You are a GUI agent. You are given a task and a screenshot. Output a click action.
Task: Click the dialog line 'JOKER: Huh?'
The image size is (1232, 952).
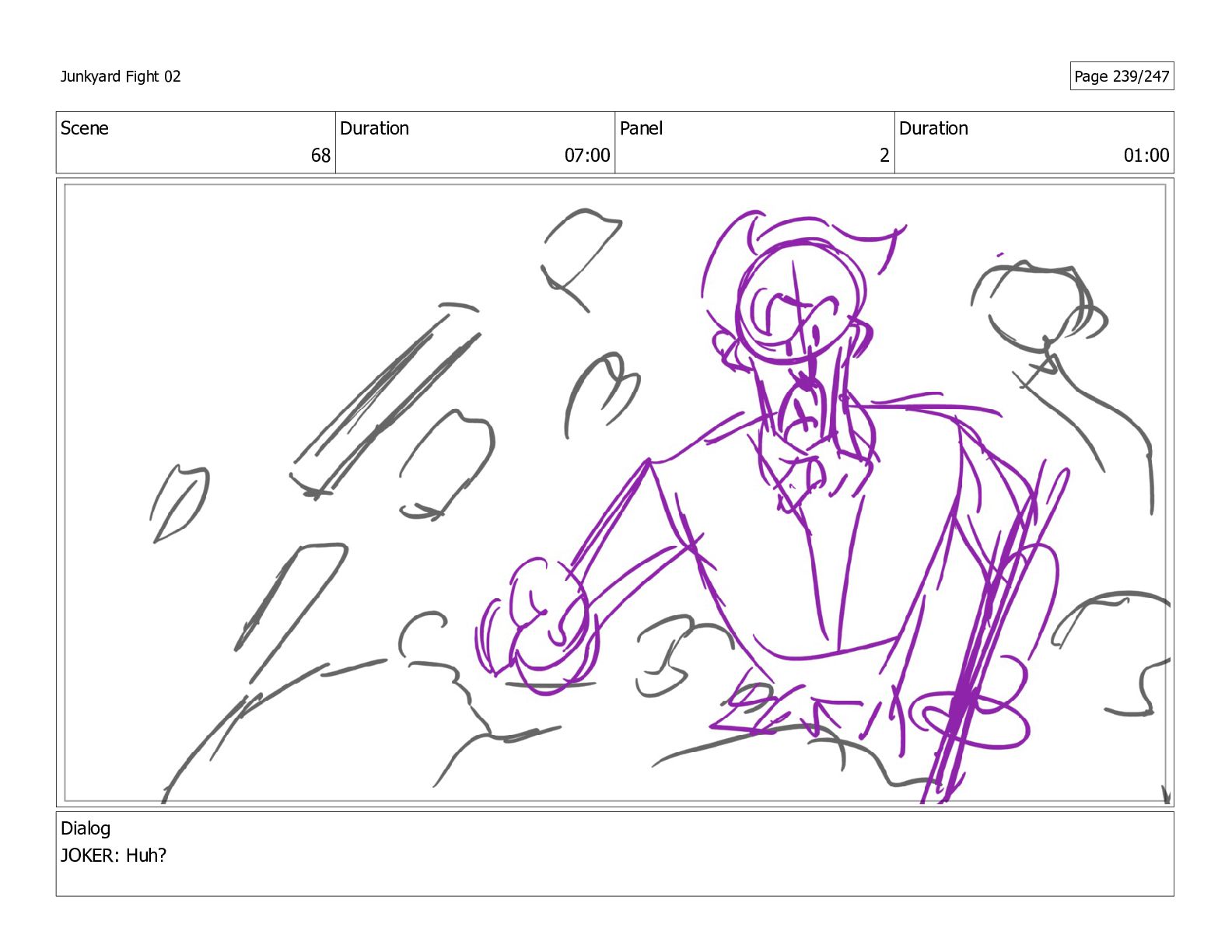tap(114, 856)
